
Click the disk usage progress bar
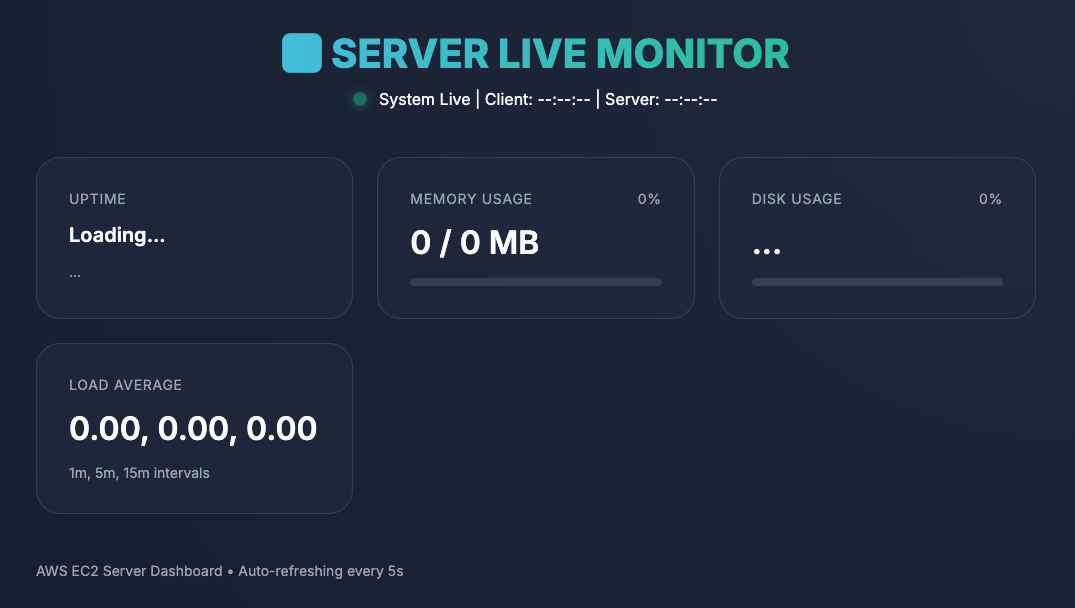[x=877, y=282]
